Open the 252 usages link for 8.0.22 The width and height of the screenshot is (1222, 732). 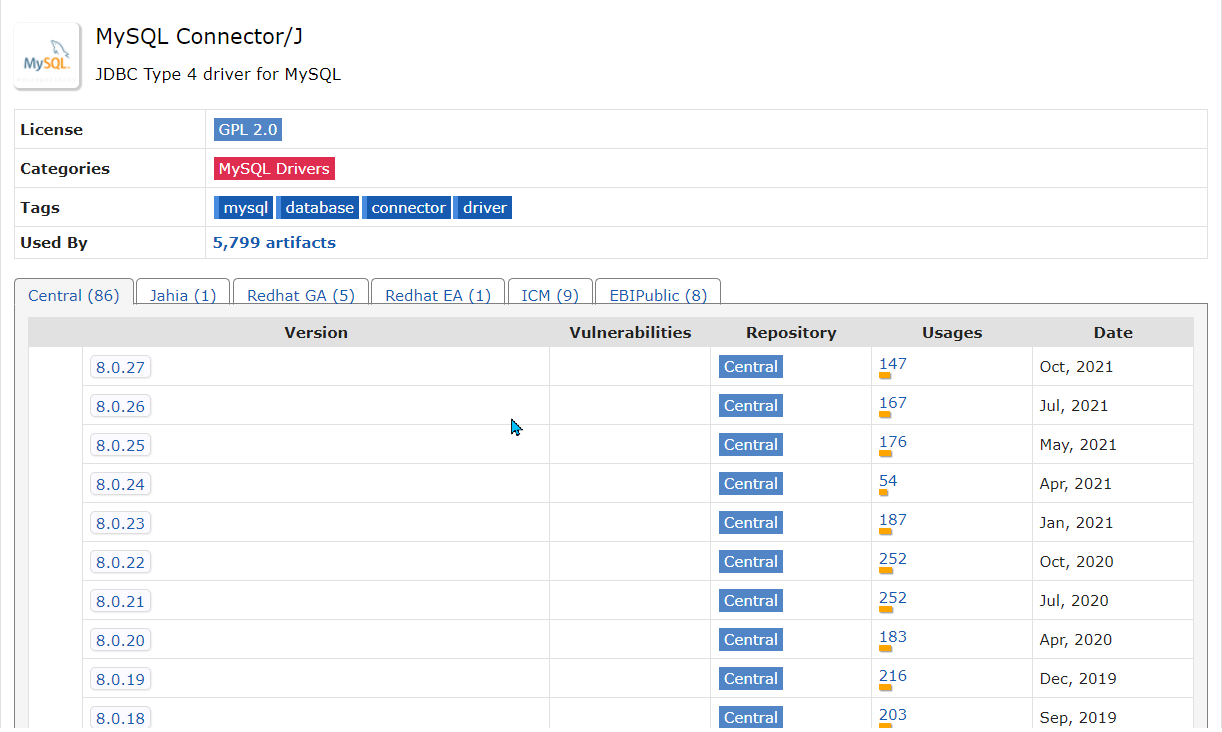point(893,559)
